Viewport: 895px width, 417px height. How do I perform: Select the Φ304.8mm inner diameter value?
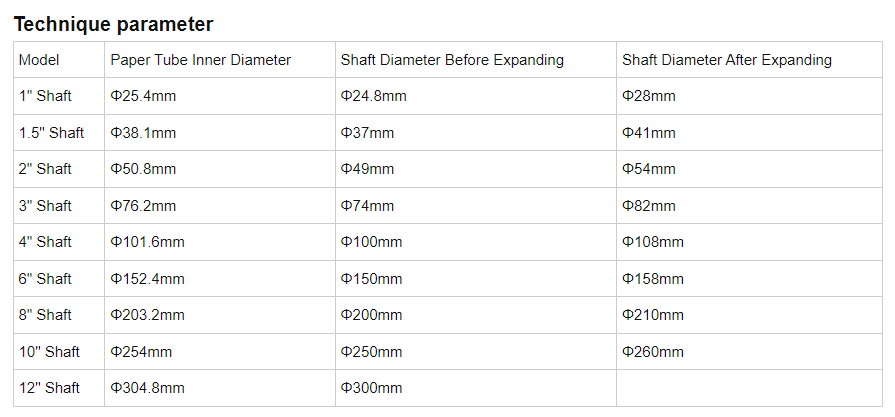pyautogui.click(x=147, y=388)
